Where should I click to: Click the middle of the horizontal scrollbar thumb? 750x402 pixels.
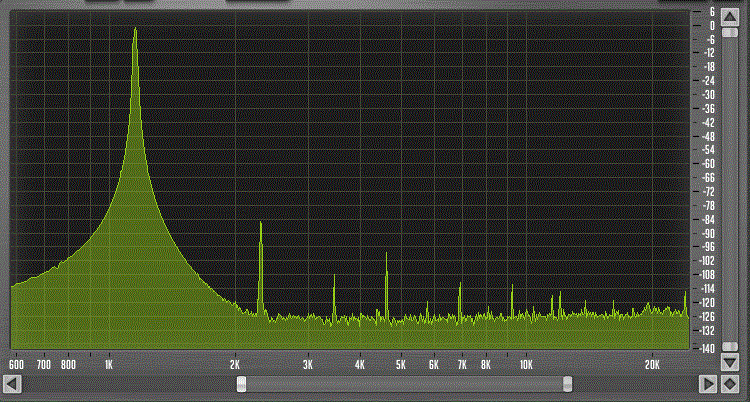[405, 384]
